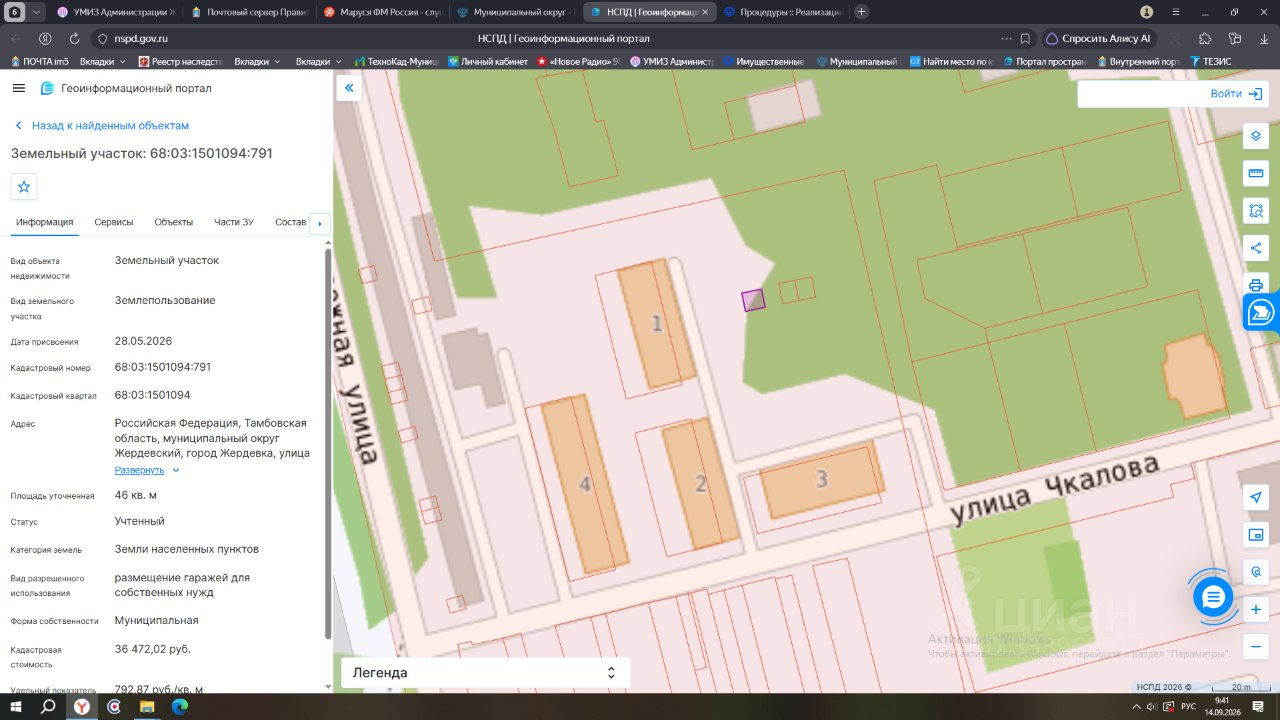Select the ruler measurement tool

pyautogui.click(x=1256, y=174)
